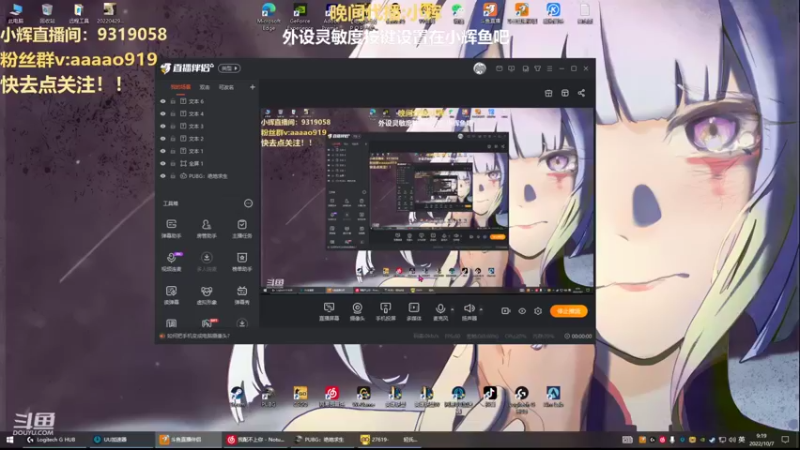
Task: Switch to the orange highlighted scene tab
Action: (x=181, y=87)
